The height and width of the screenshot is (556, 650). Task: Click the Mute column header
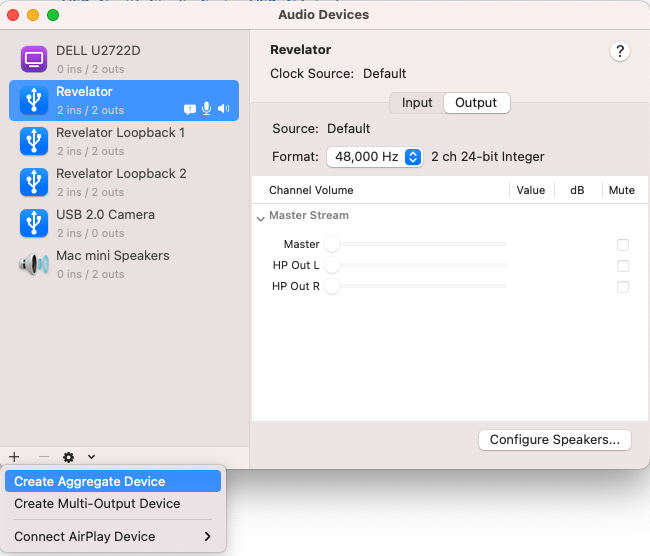pos(621,190)
